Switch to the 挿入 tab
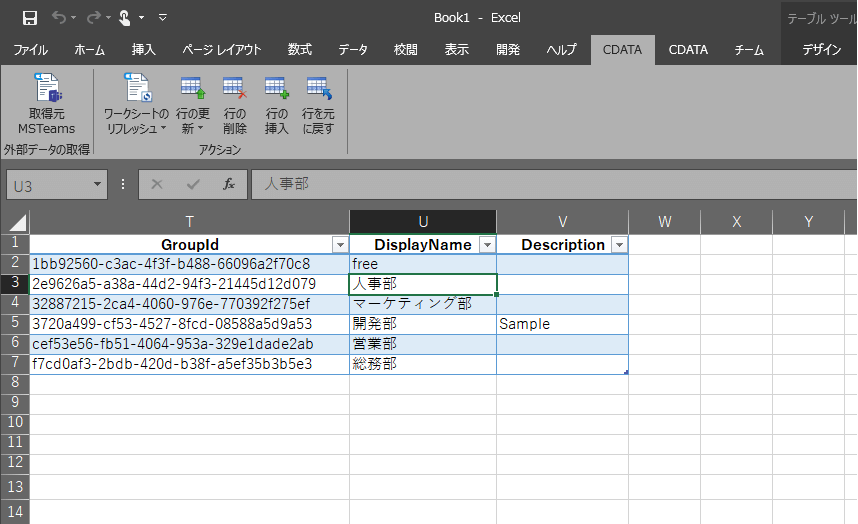This screenshot has width=858, height=524. pyautogui.click(x=143, y=50)
